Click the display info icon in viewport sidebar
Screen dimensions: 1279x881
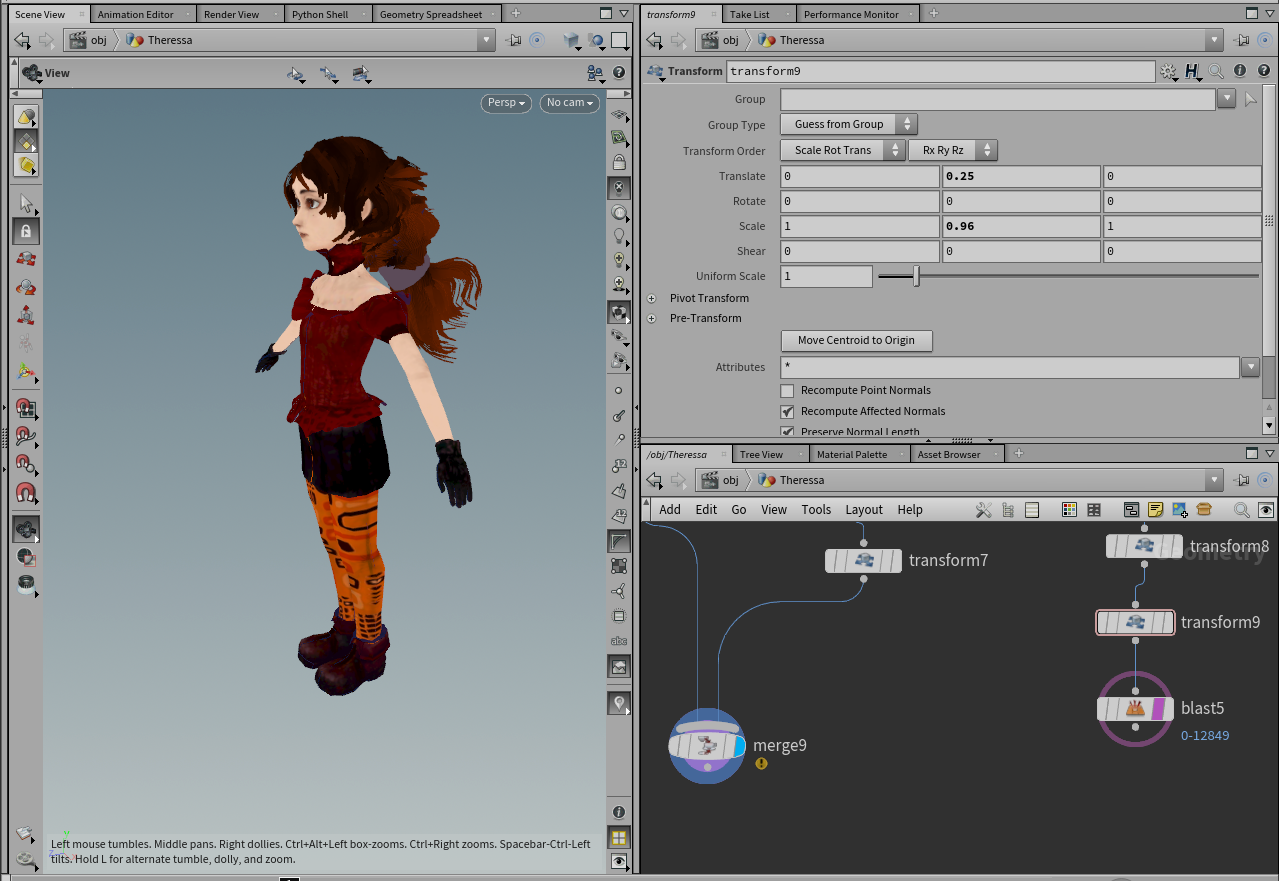[x=619, y=812]
